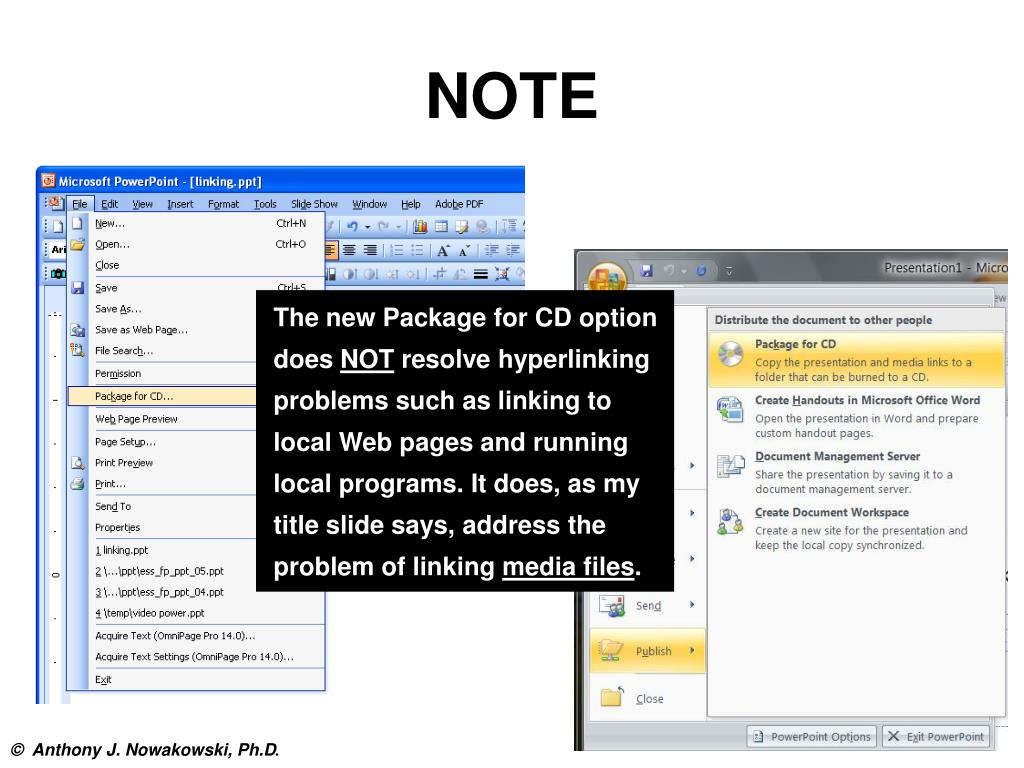Choose Package for CD in File menu

pos(162,396)
